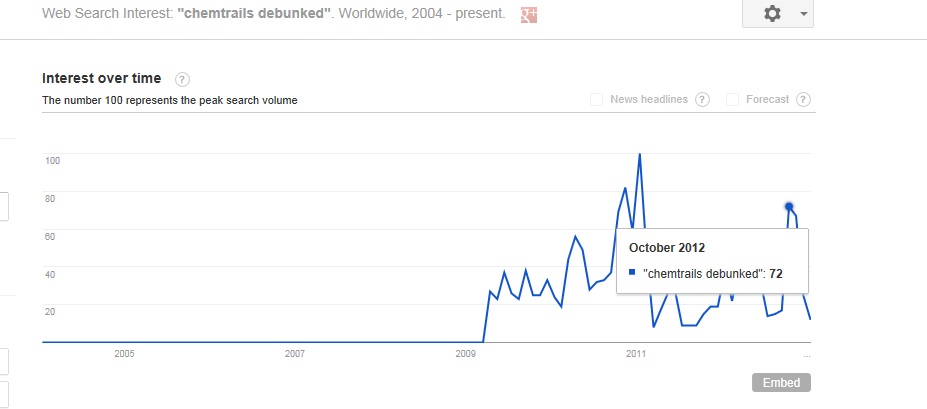
Task: Click help icon next to Interest over time
Action: click(182, 79)
